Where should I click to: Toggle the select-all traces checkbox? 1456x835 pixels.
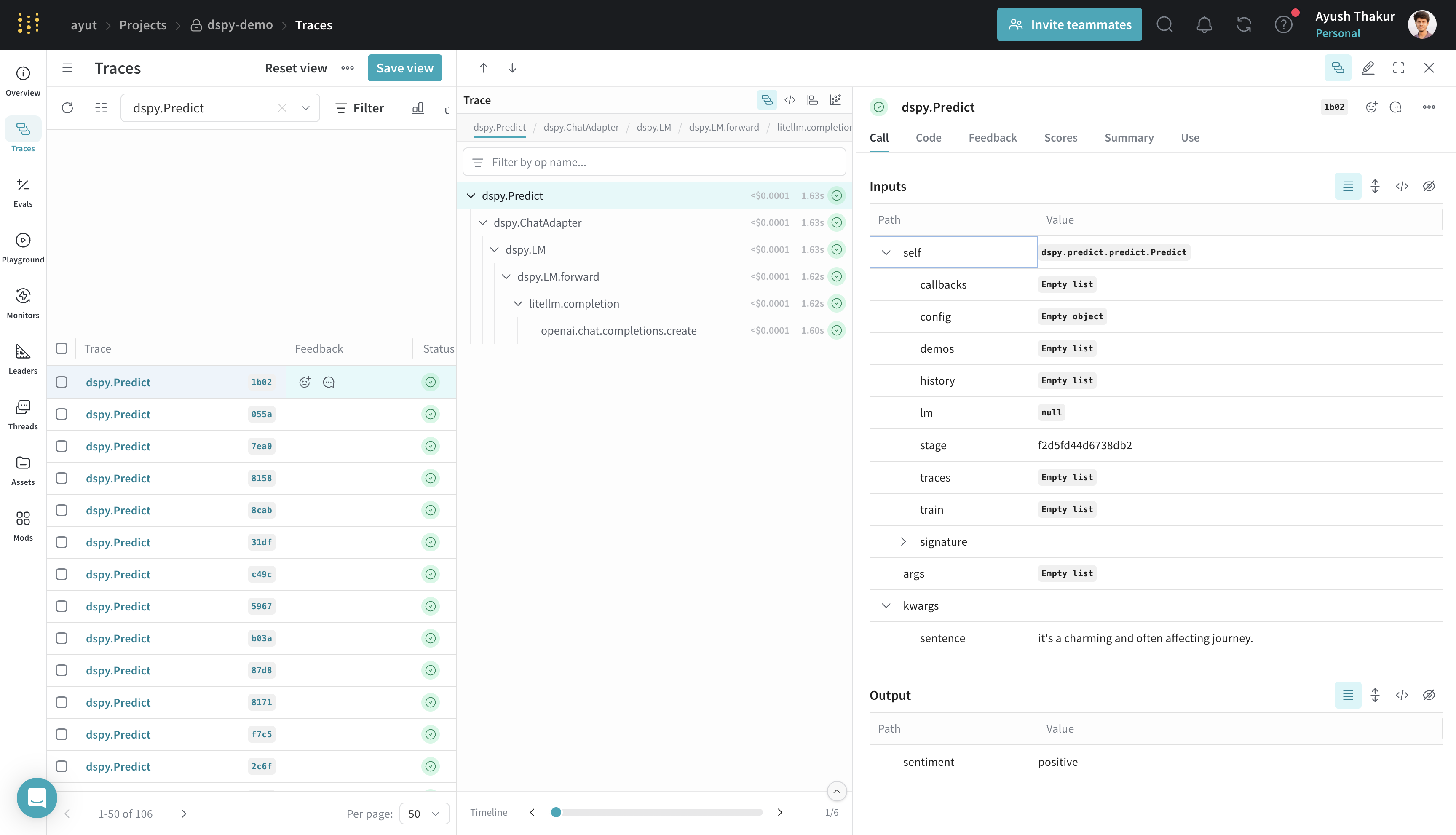click(62, 348)
